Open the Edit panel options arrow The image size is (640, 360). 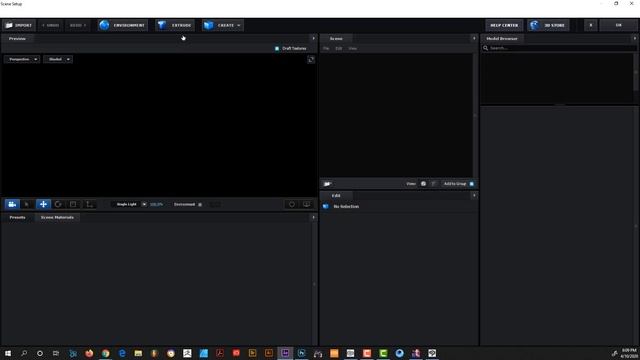474,196
